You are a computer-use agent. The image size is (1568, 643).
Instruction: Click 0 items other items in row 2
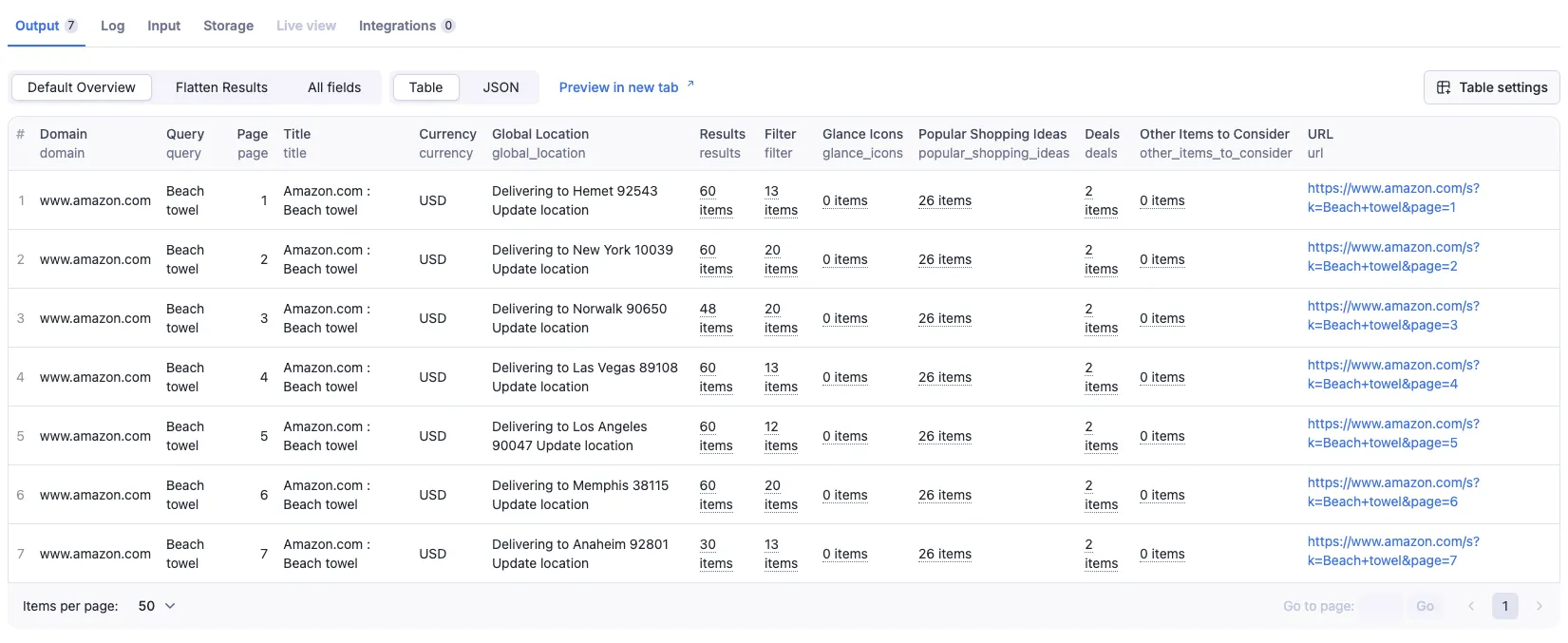(x=1162, y=259)
